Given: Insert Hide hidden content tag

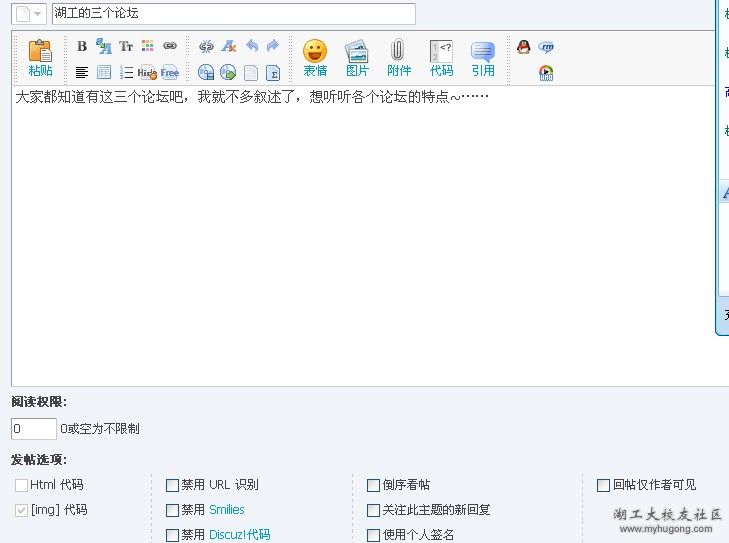Looking at the screenshot, I should click(x=147, y=73).
